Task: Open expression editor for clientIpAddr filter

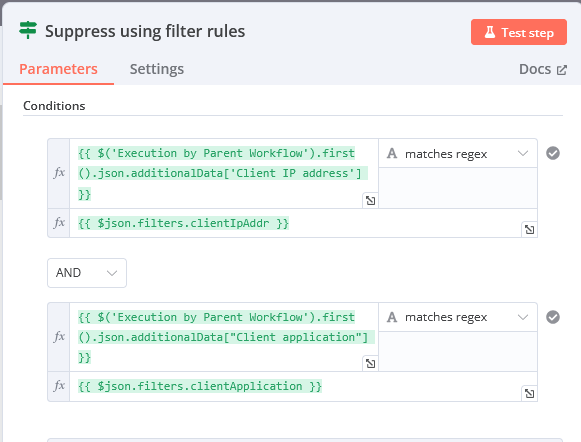Action: (x=529, y=230)
